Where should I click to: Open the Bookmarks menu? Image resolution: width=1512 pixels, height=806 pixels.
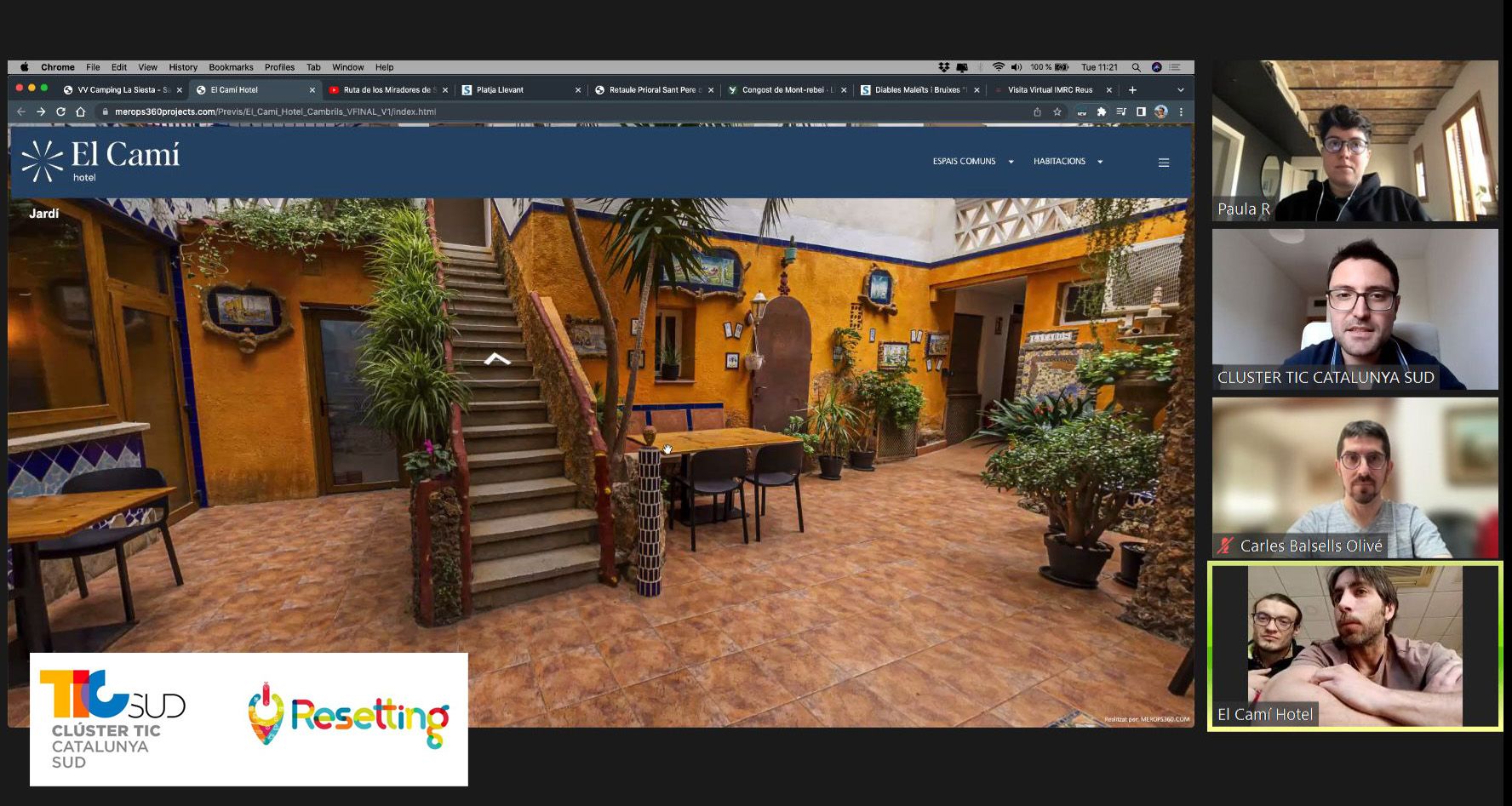(x=231, y=67)
